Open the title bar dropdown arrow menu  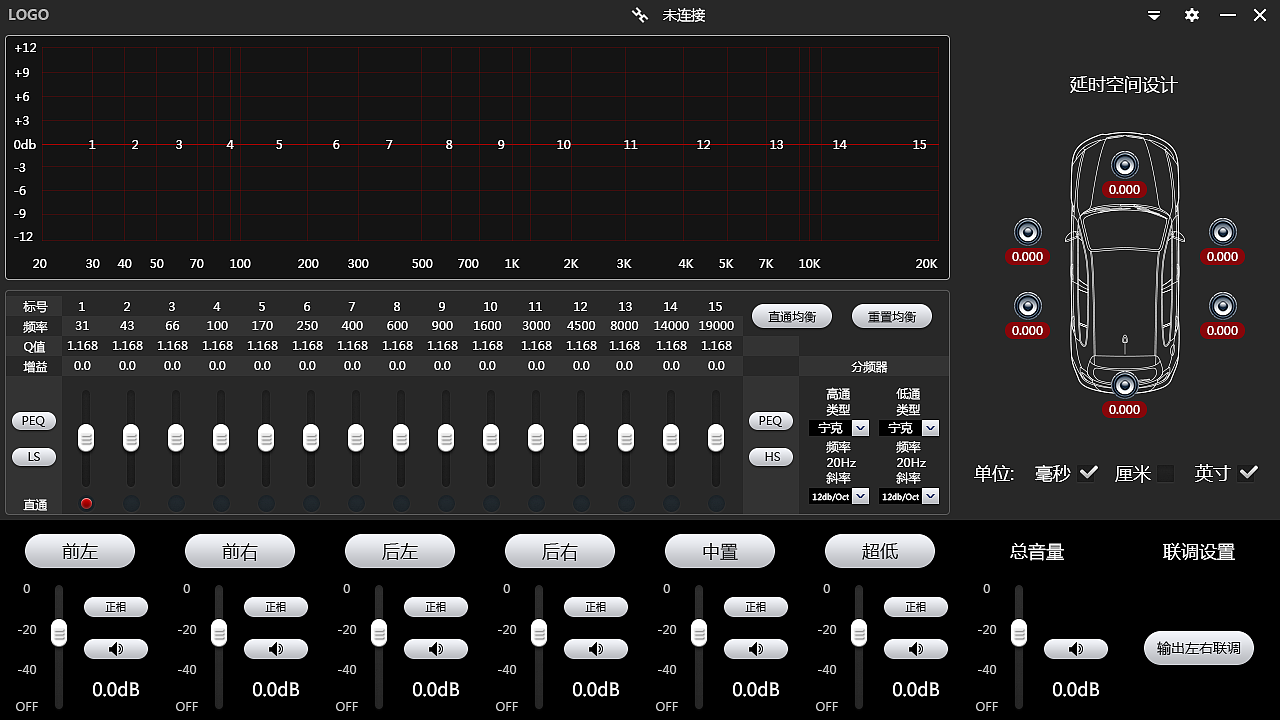(x=1154, y=15)
